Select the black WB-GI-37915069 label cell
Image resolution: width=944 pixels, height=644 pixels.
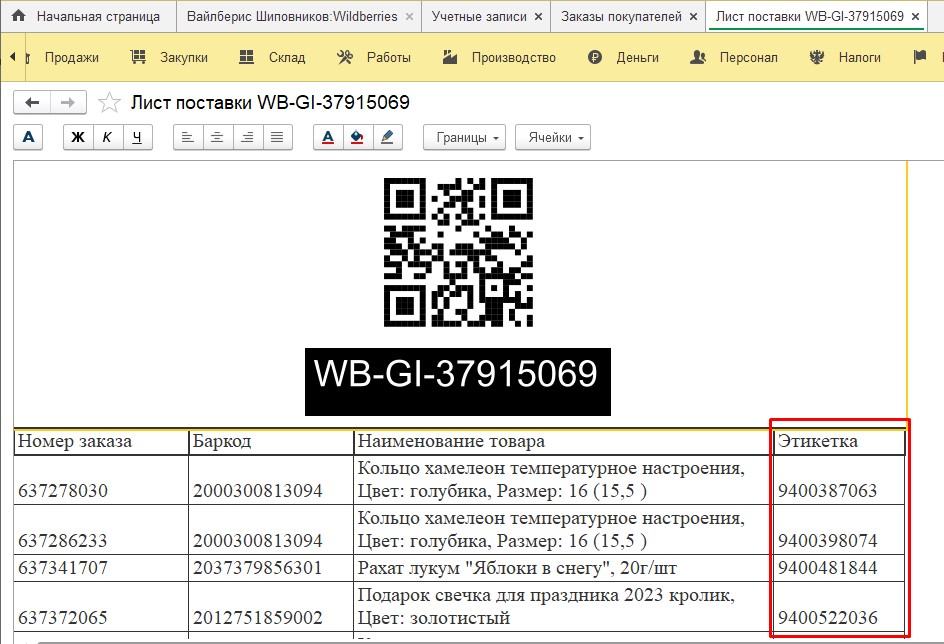(x=458, y=382)
